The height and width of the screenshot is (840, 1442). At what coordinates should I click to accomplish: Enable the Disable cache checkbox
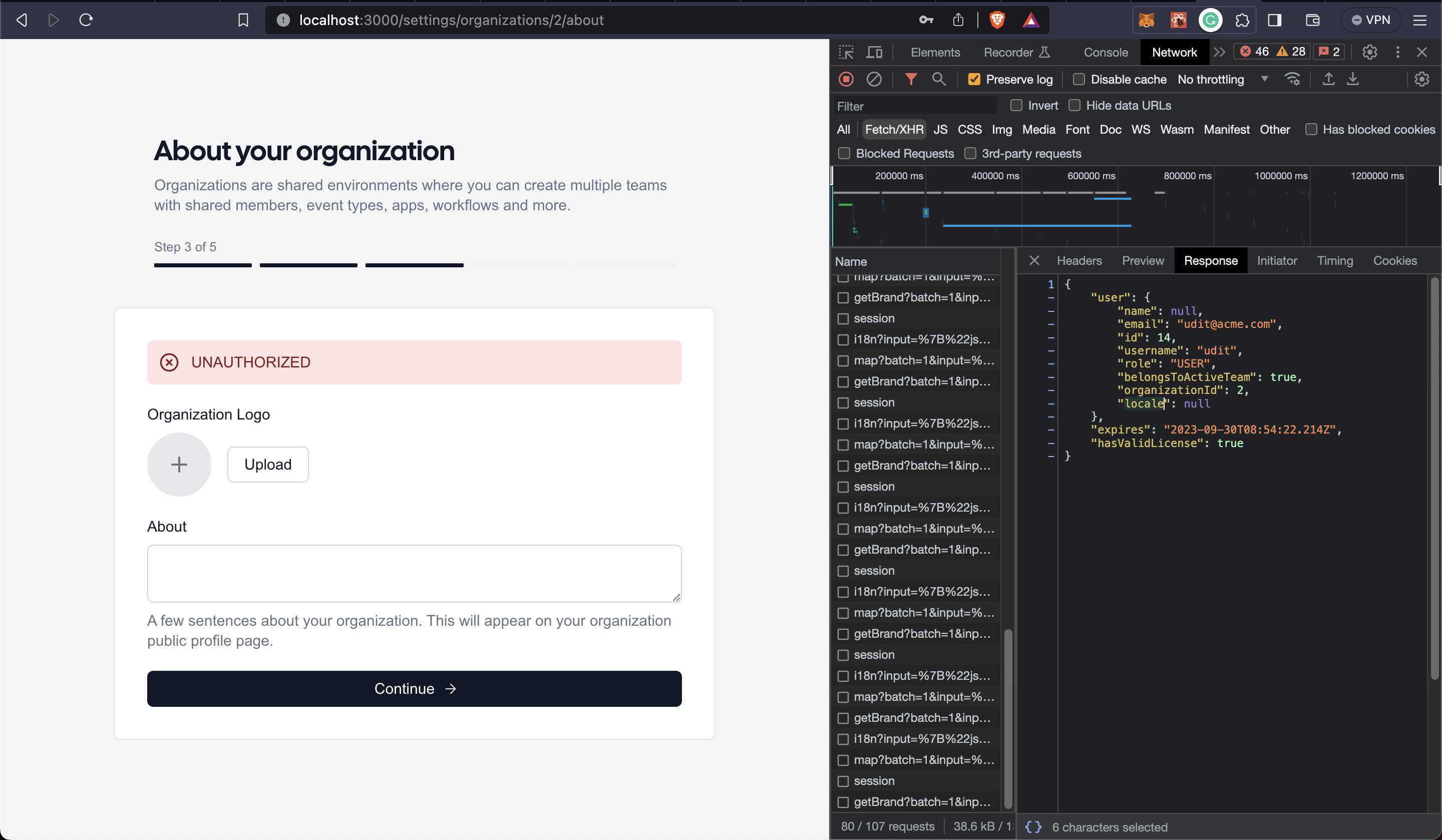(1078, 79)
